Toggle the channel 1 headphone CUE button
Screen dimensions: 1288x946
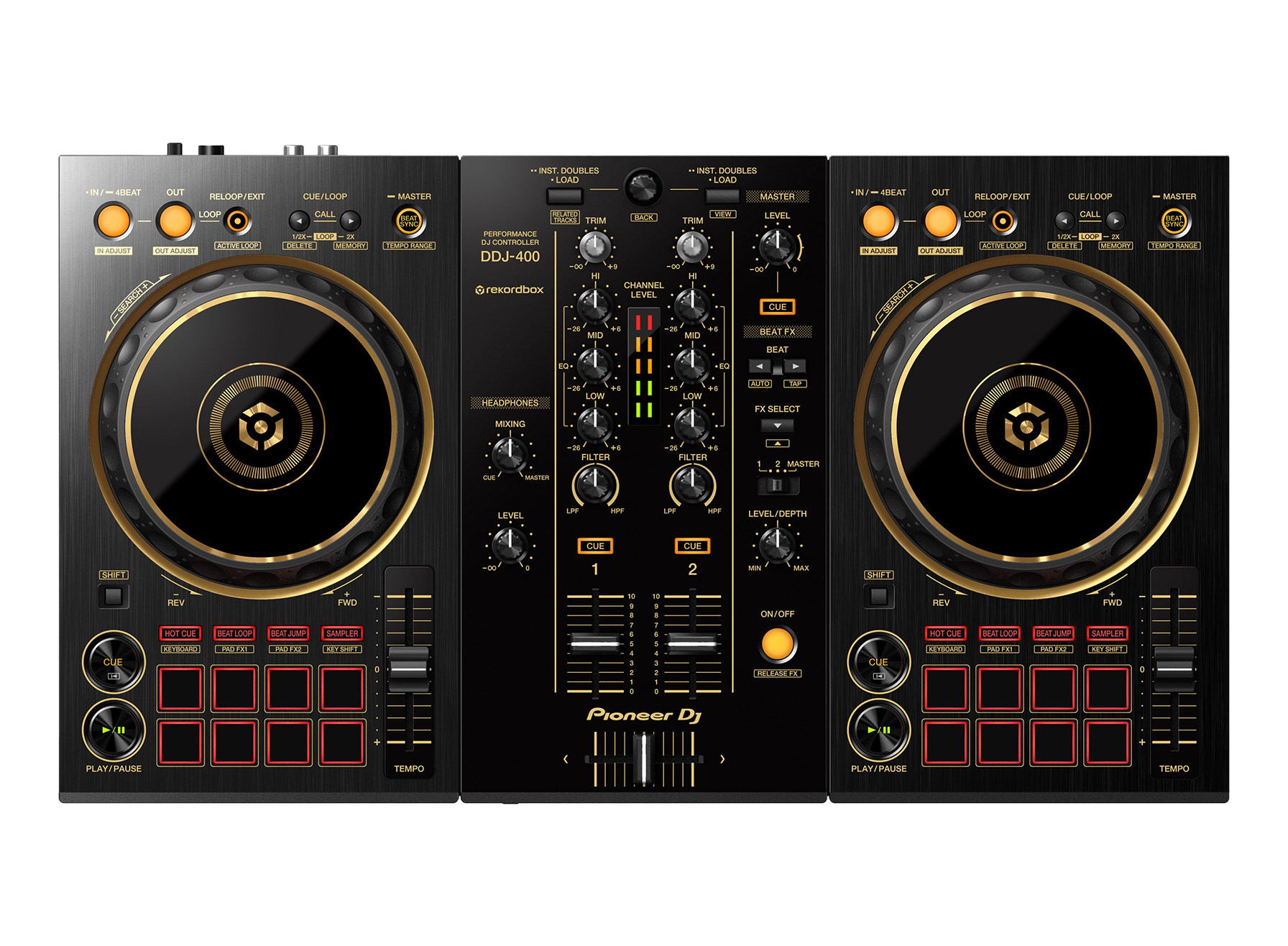click(594, 546)
